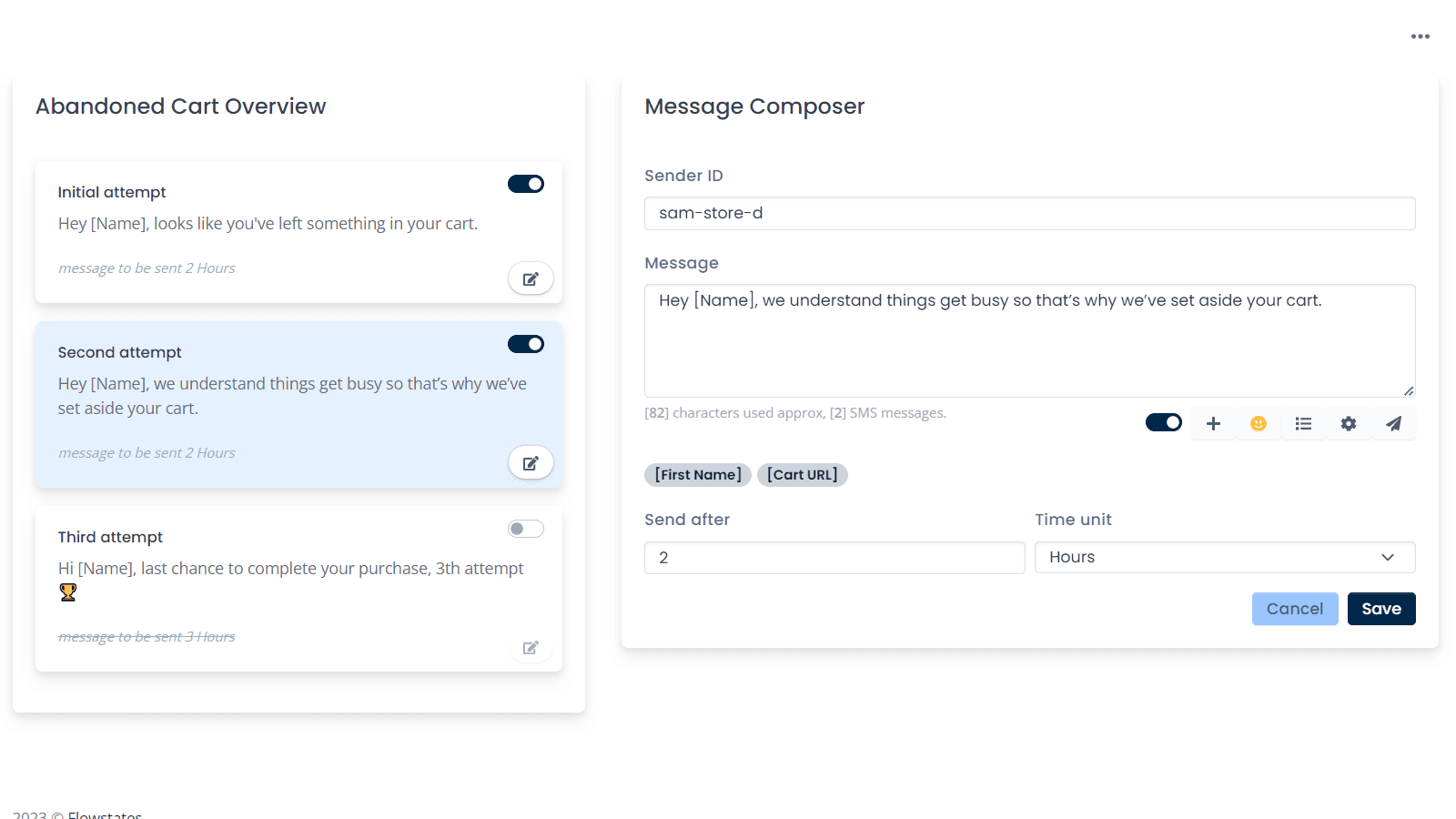Open the three-dot more options menu
The height and width of the screenshot is (819, 1456).
[1420, 36]
